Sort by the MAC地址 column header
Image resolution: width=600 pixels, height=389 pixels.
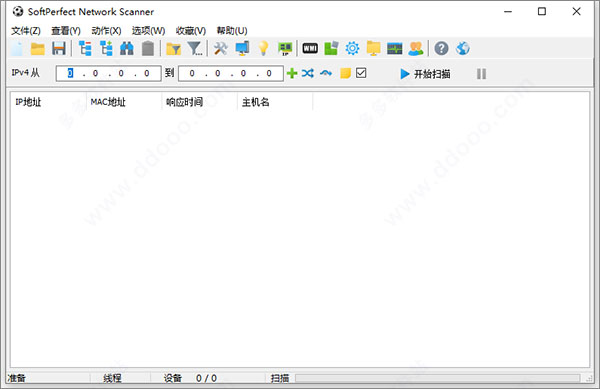tap(124, 102)
